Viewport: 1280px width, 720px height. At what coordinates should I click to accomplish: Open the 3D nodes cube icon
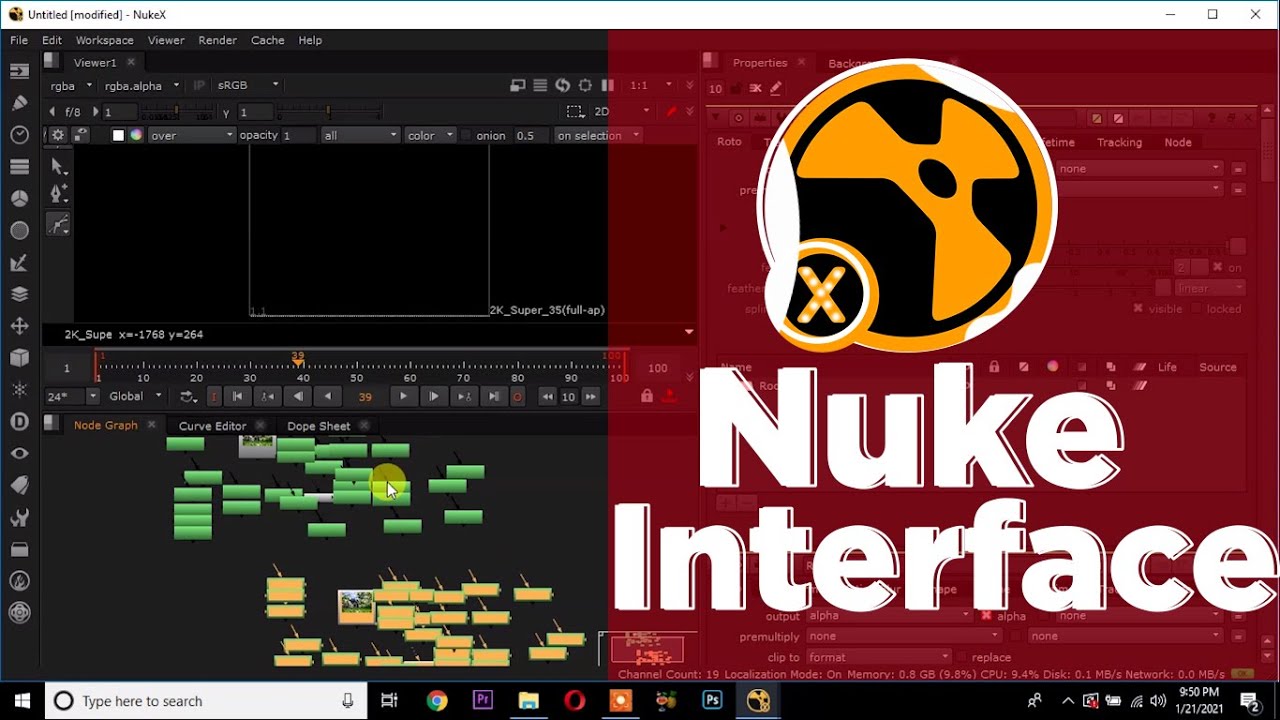[x=19, y=357]
